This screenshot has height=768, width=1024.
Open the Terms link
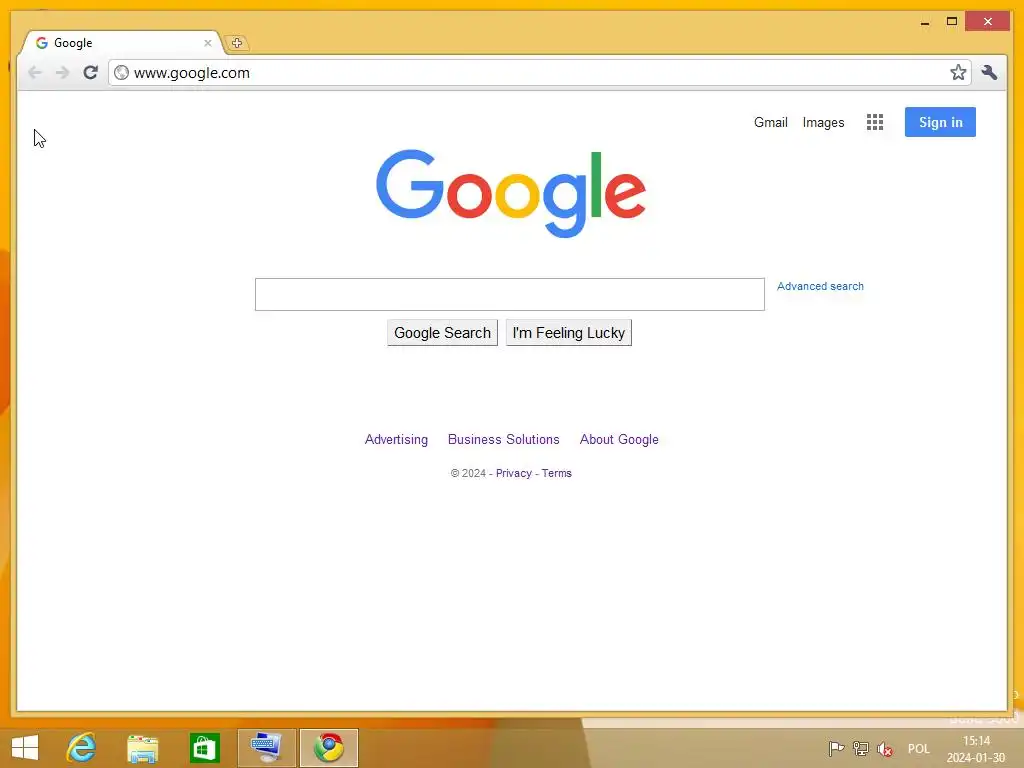pos(556,473)
